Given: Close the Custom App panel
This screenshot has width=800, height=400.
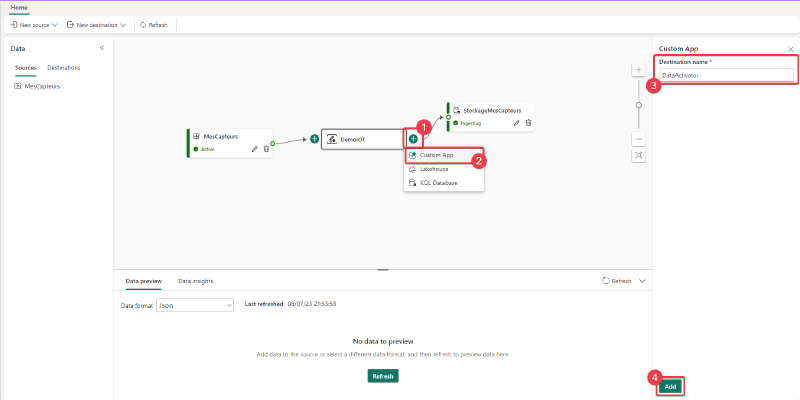Looking at the screenshot, I should point(791,49).
